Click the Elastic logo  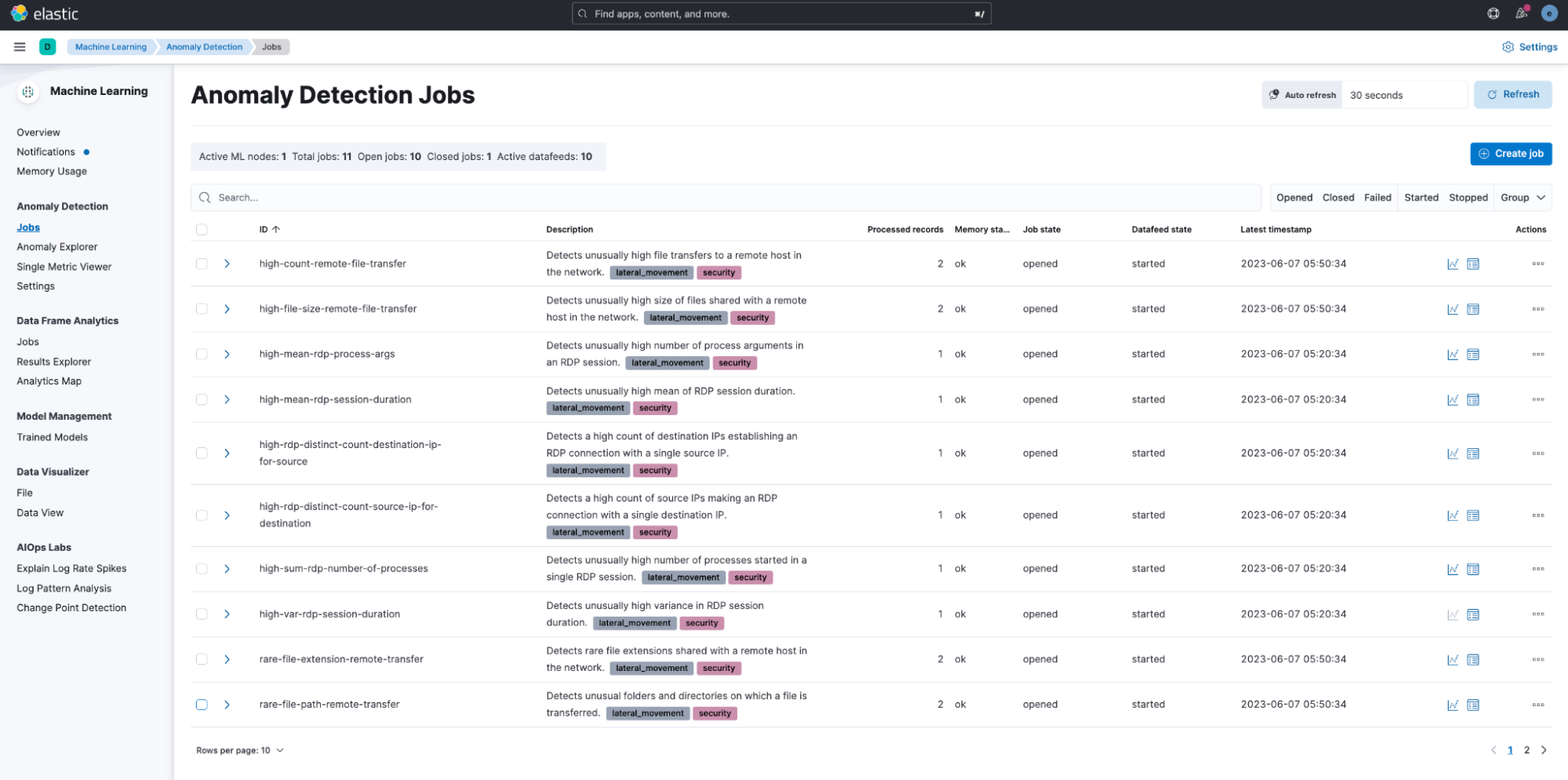(x=45, y=14)
